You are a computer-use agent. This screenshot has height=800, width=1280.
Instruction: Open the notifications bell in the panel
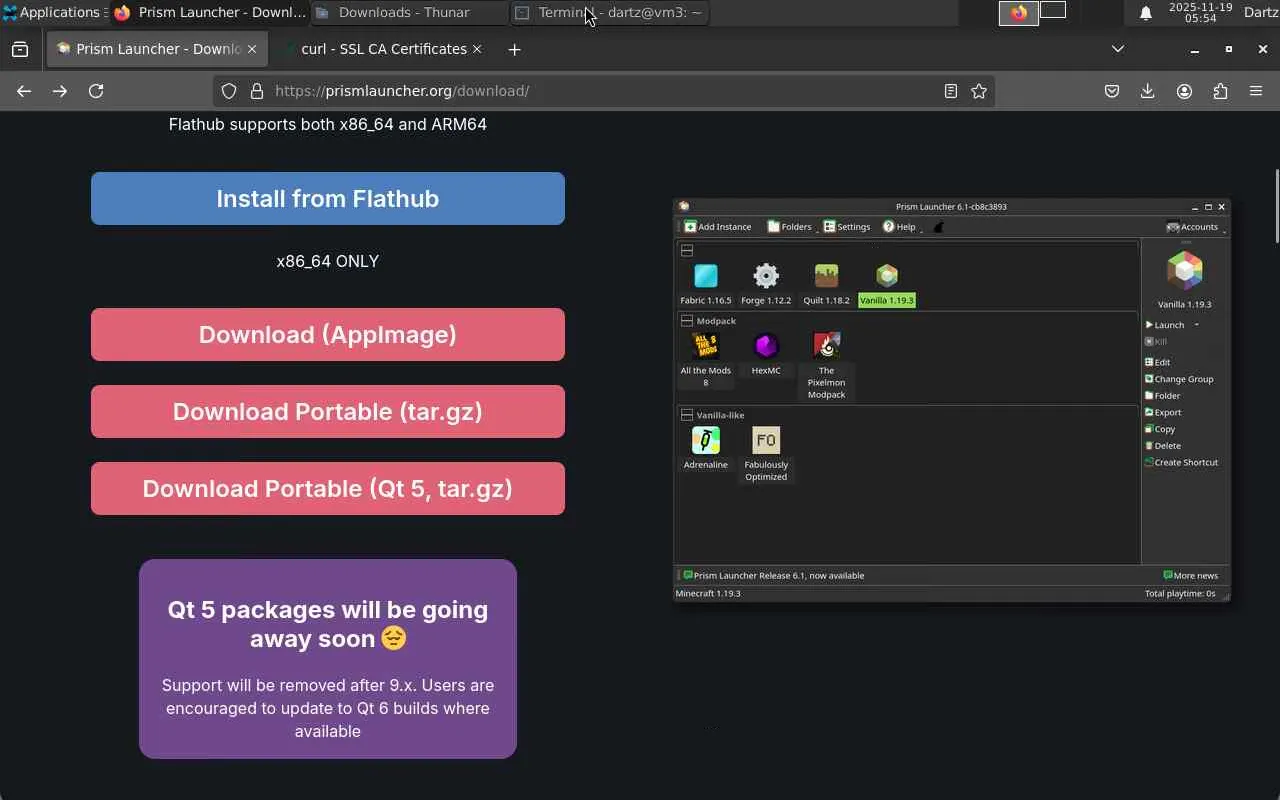(x=1146, y=13)
